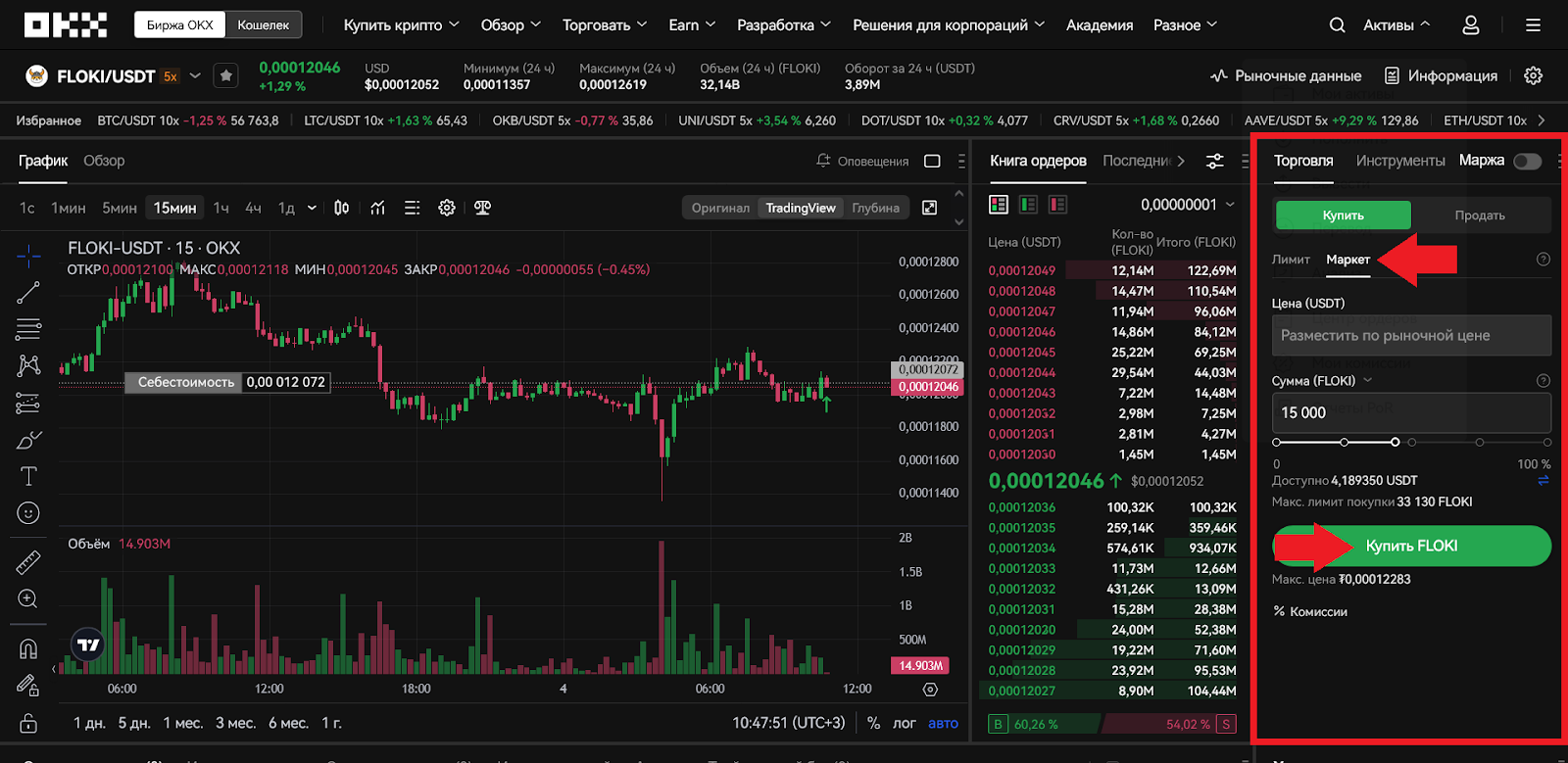Toggle the Маржа margin switch
Screen dimensions: 1568x763
(1527, 161)
